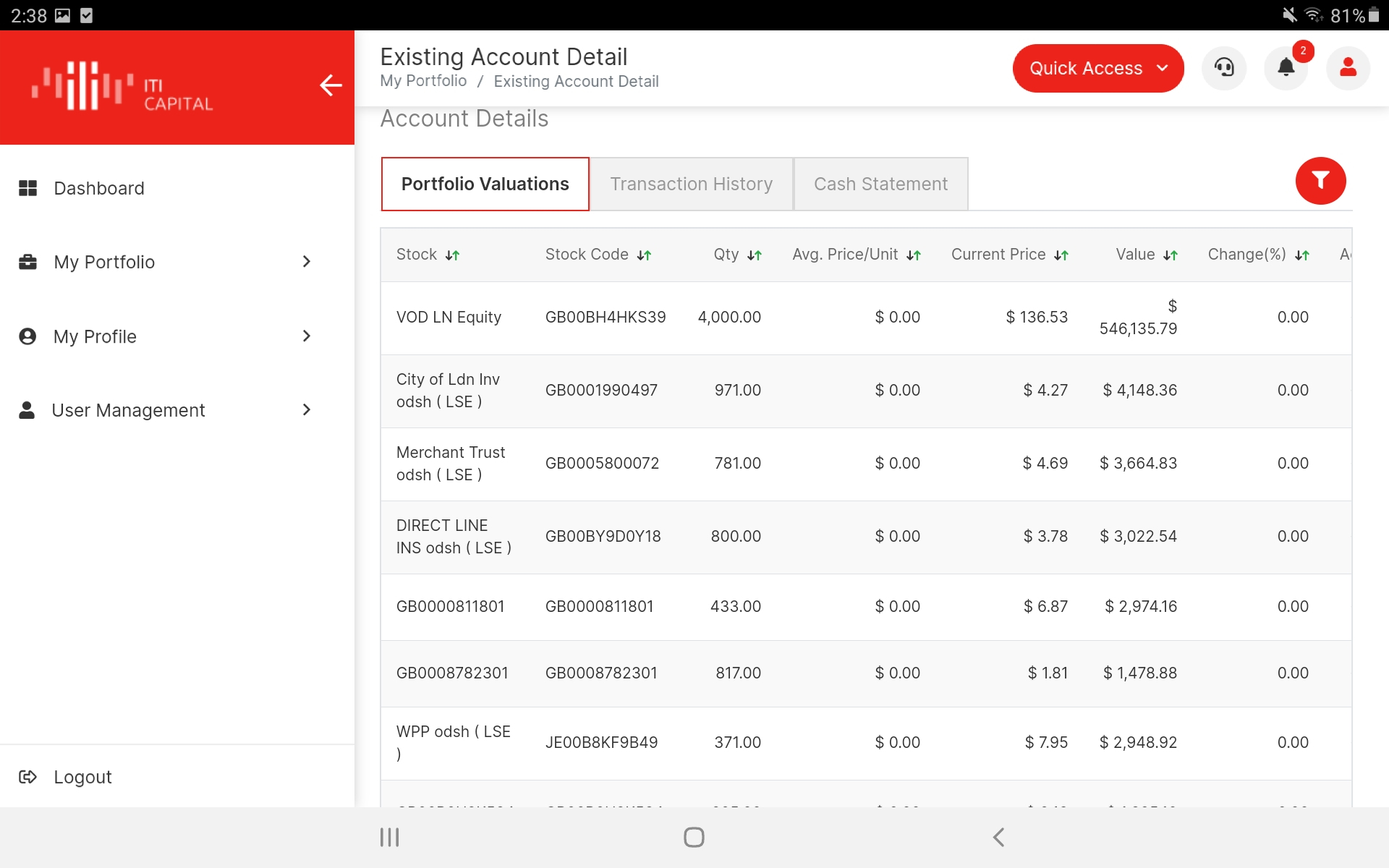Click Account Details heading
Image resolution: width=1389 pixels, height=868 pixels.
tap(464, 119)
